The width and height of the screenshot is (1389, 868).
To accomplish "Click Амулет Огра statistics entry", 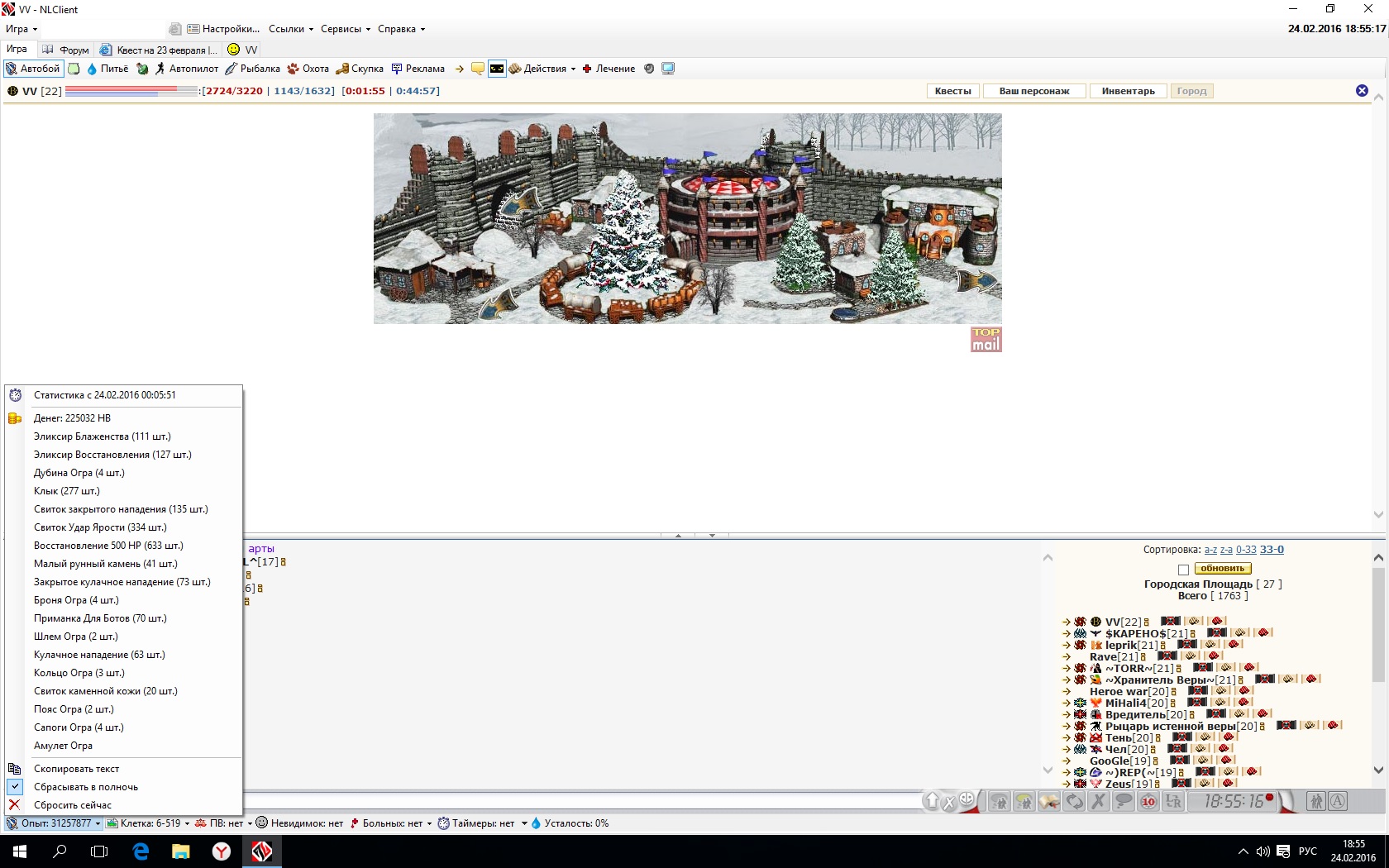I will [x=123, y=746].
